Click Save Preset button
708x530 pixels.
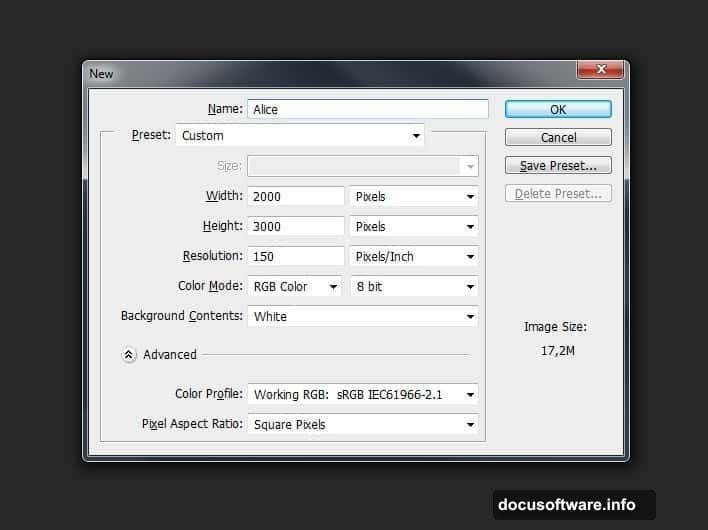[557, 166]
